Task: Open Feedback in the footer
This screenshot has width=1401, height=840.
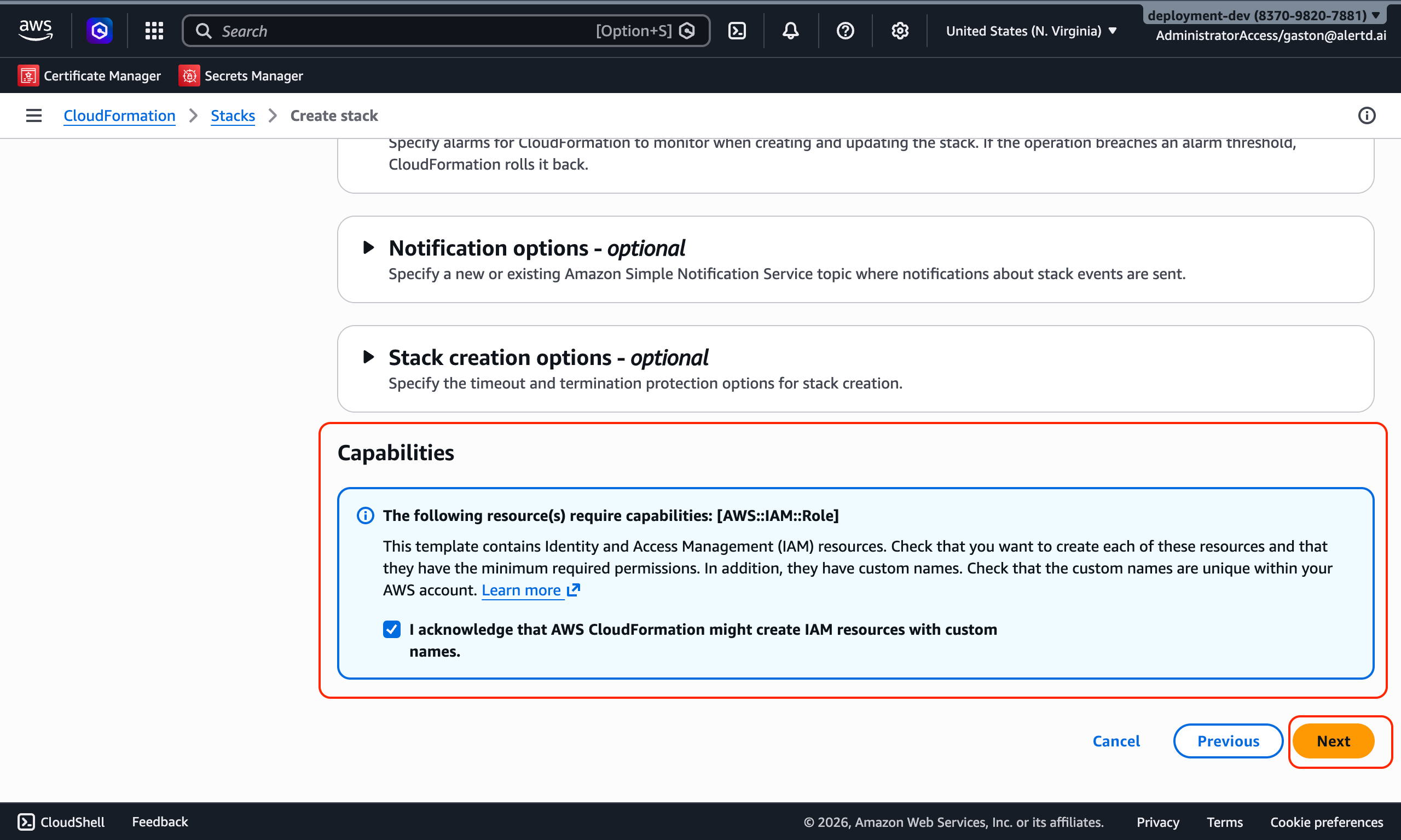Action: [x=160, y=821]
